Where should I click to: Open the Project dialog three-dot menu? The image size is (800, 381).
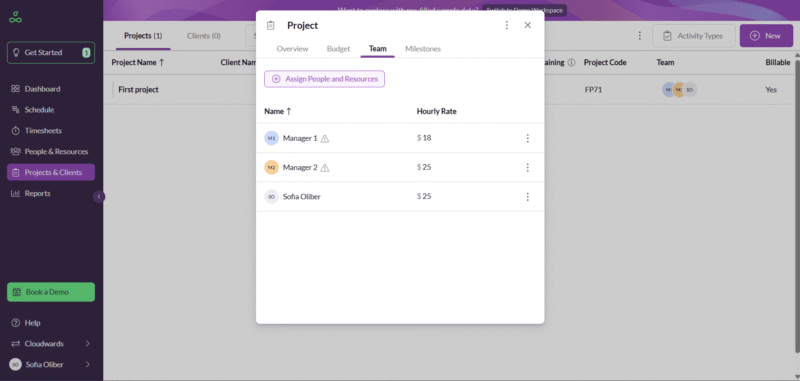tap(507, 25)
